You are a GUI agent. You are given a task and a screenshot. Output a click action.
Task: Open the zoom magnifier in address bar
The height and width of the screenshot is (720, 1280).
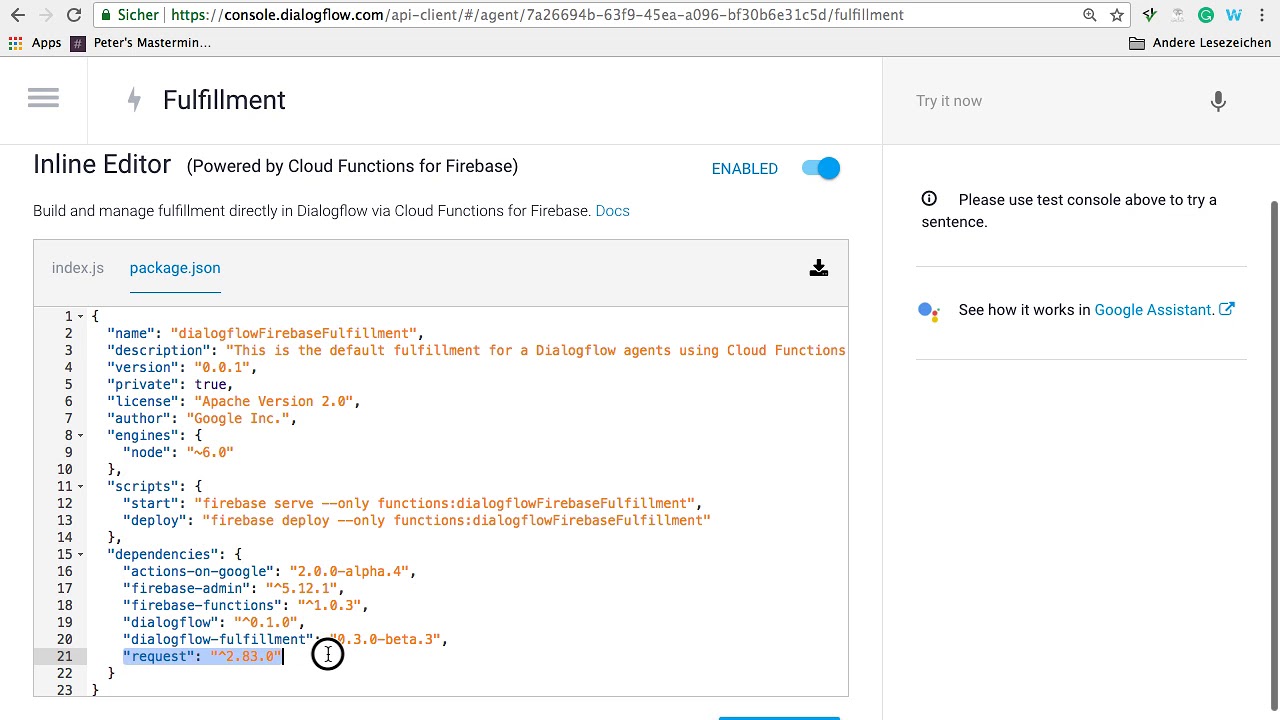tap(1090, 15)
